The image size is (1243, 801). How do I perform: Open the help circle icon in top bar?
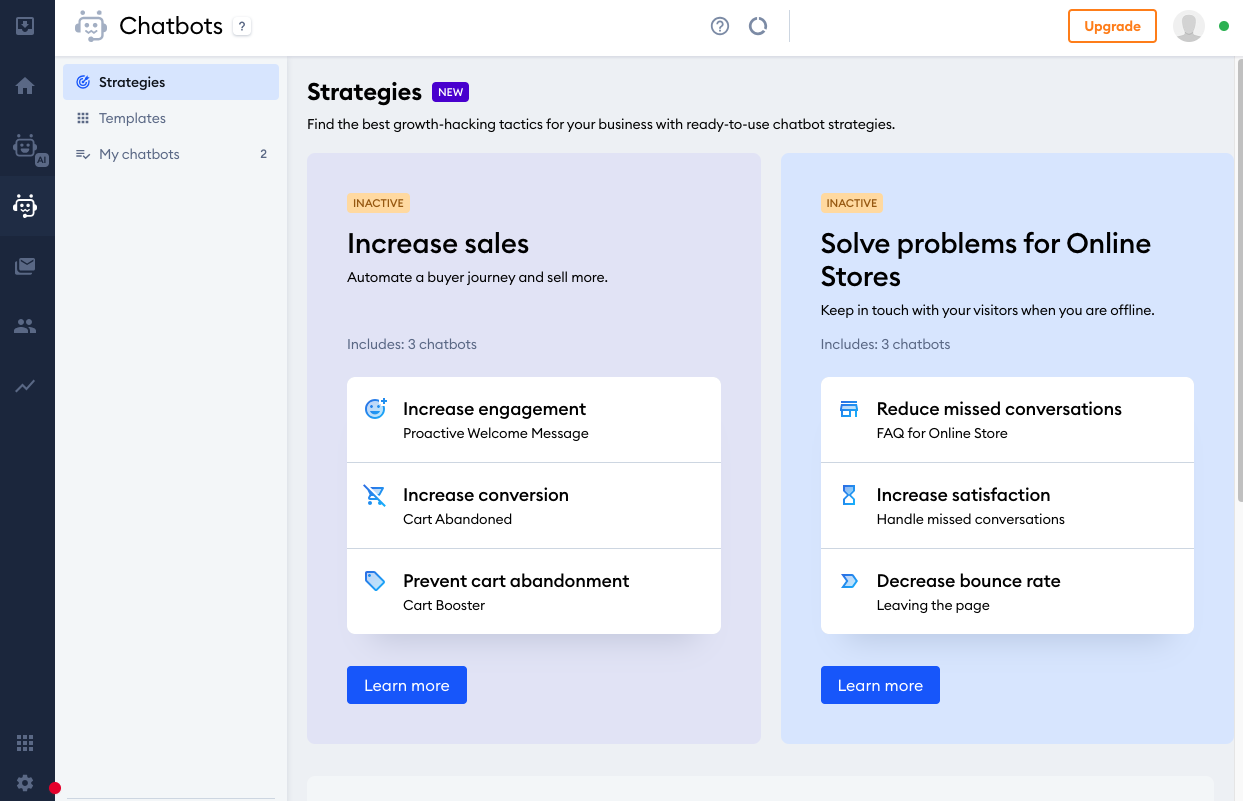click(x=720, y=27)
